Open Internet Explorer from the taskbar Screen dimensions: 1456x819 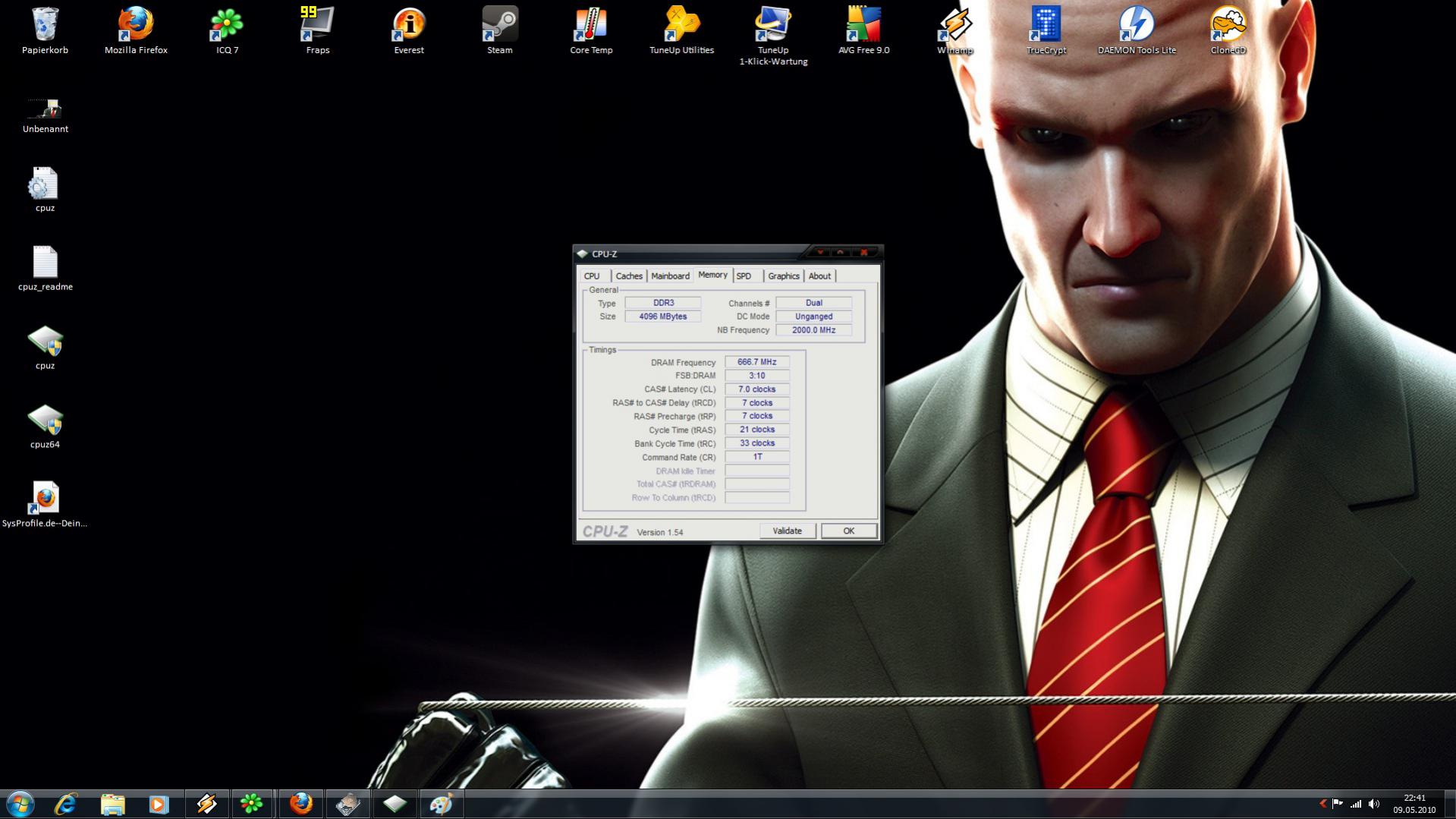tap(66, 804)
